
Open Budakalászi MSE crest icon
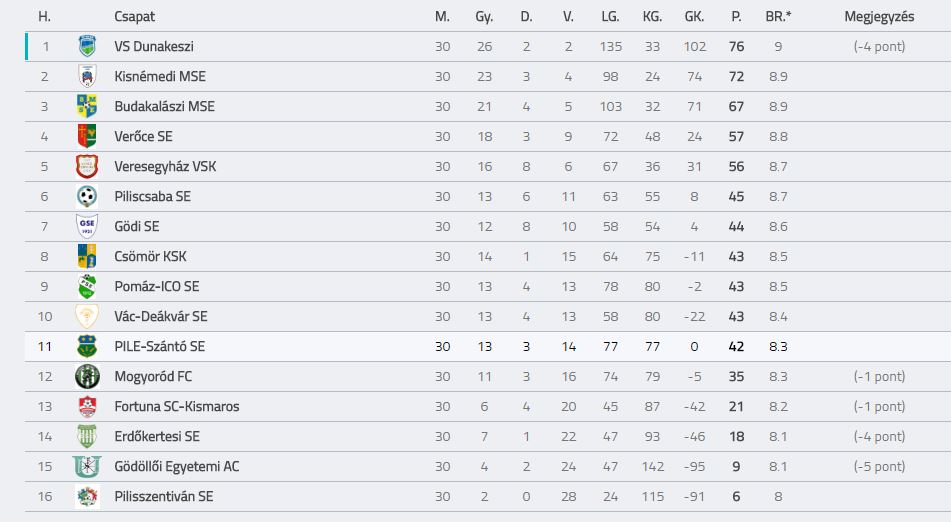point(87,106)
